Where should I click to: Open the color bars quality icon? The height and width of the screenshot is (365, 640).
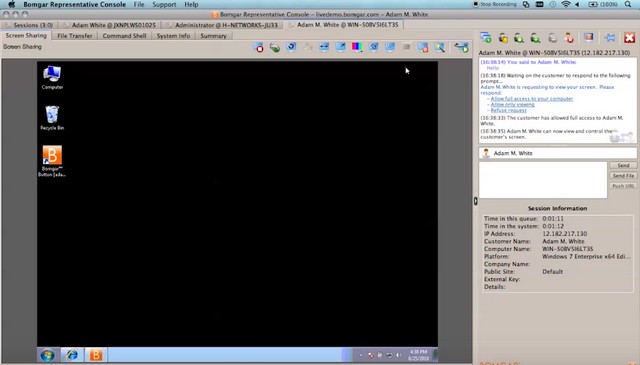tap(357, 47)
